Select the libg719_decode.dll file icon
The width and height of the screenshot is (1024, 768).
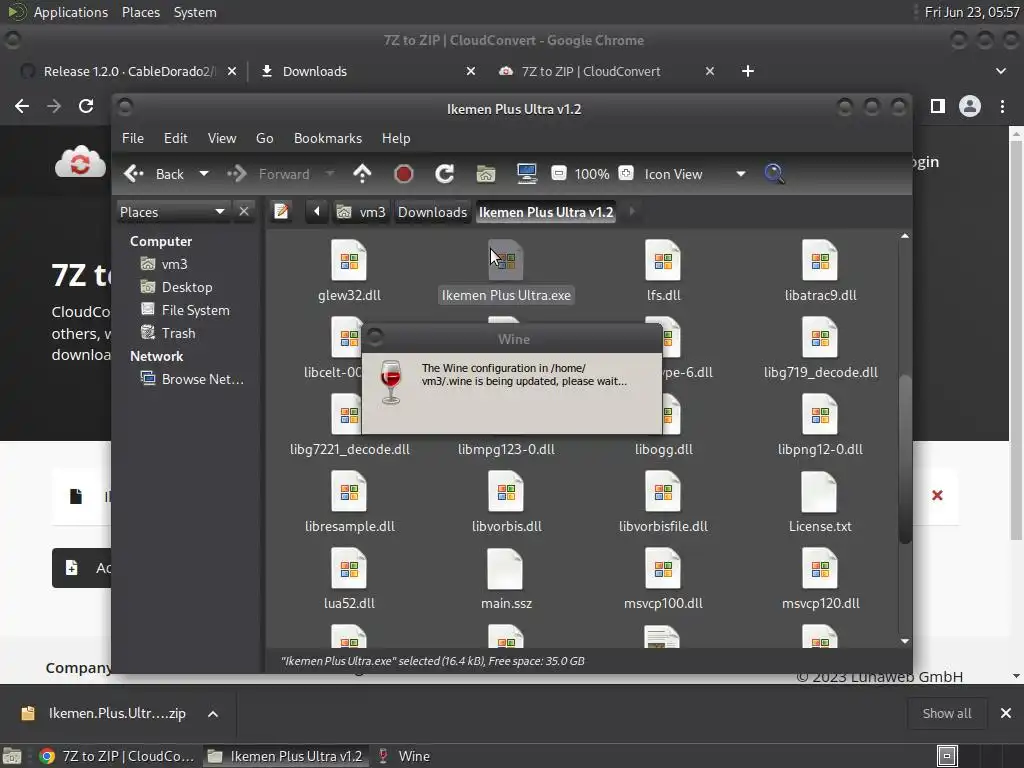[820, 337]
